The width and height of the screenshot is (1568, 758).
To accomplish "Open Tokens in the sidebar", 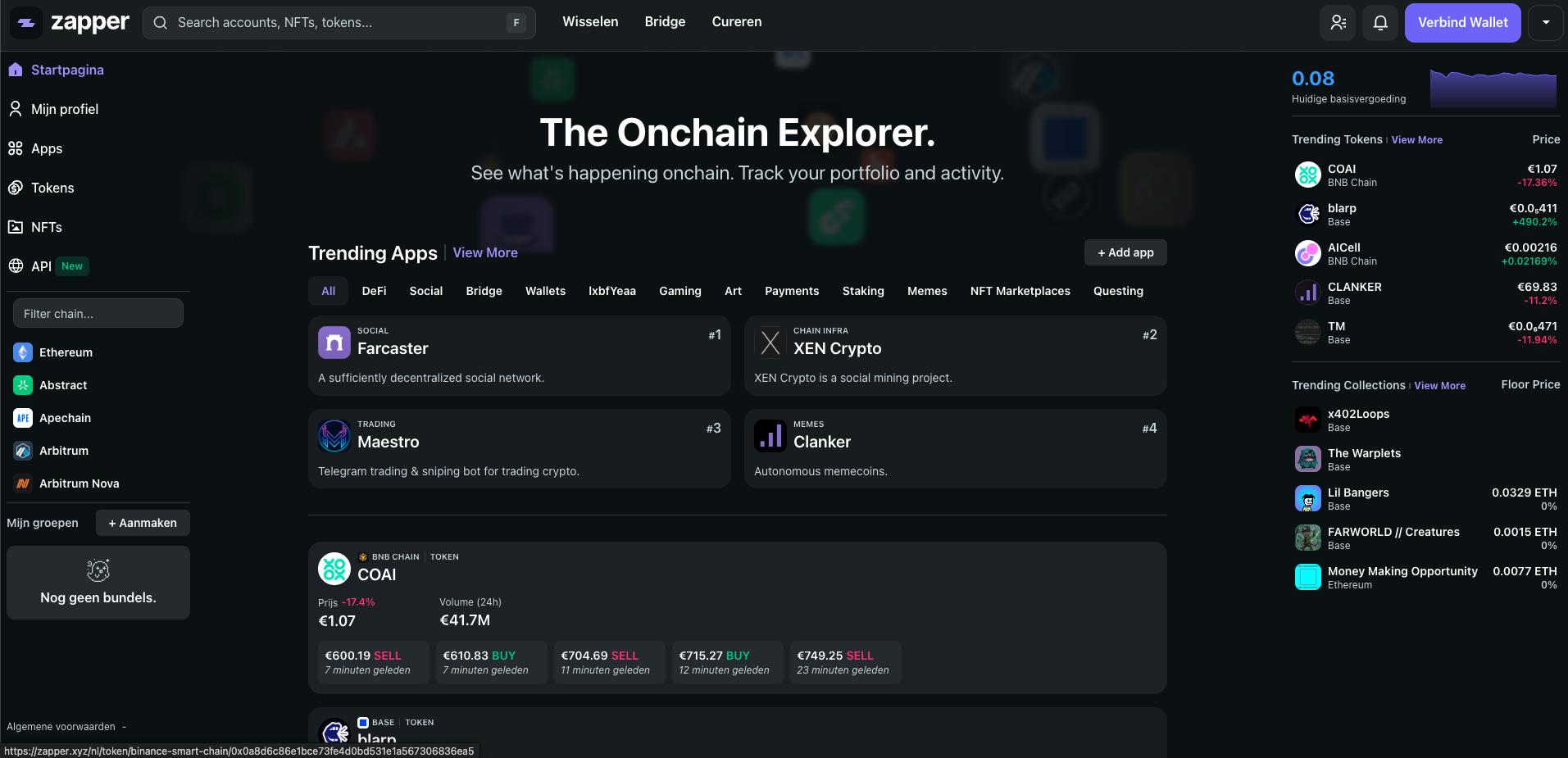I will (52, 188).
